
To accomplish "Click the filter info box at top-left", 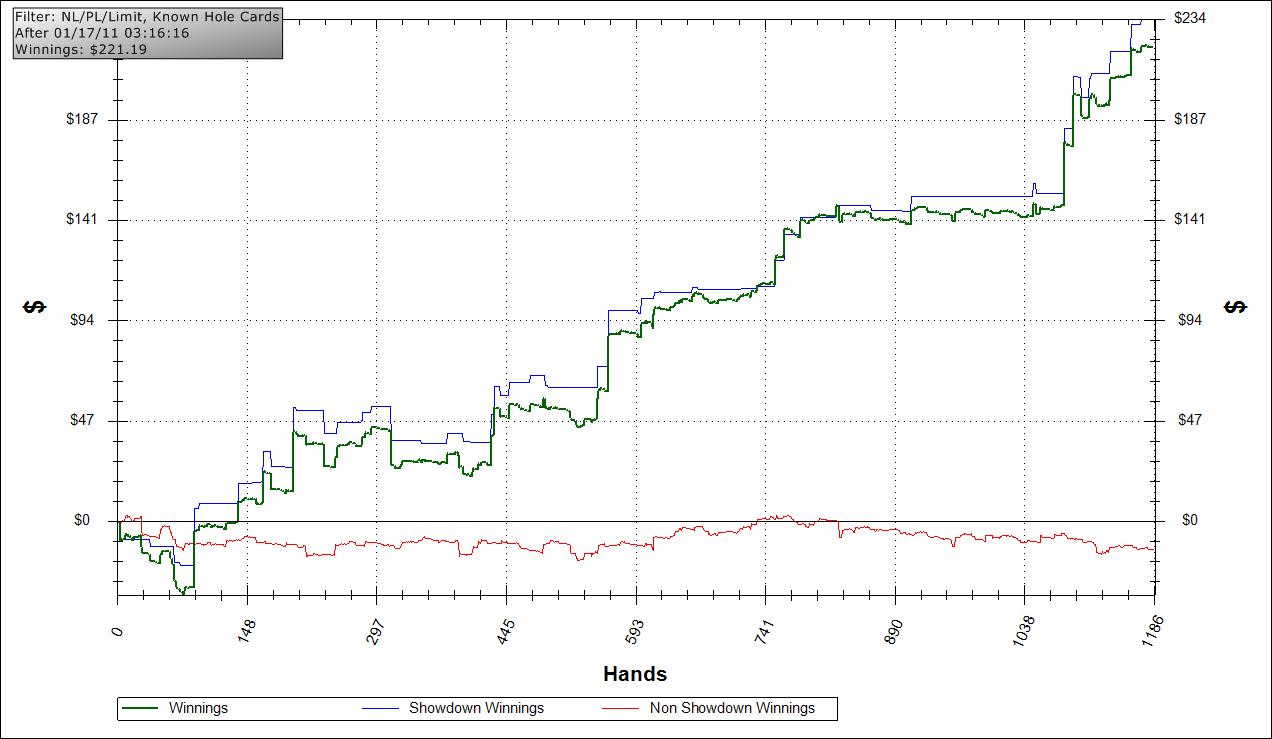I will coord(148,33).
